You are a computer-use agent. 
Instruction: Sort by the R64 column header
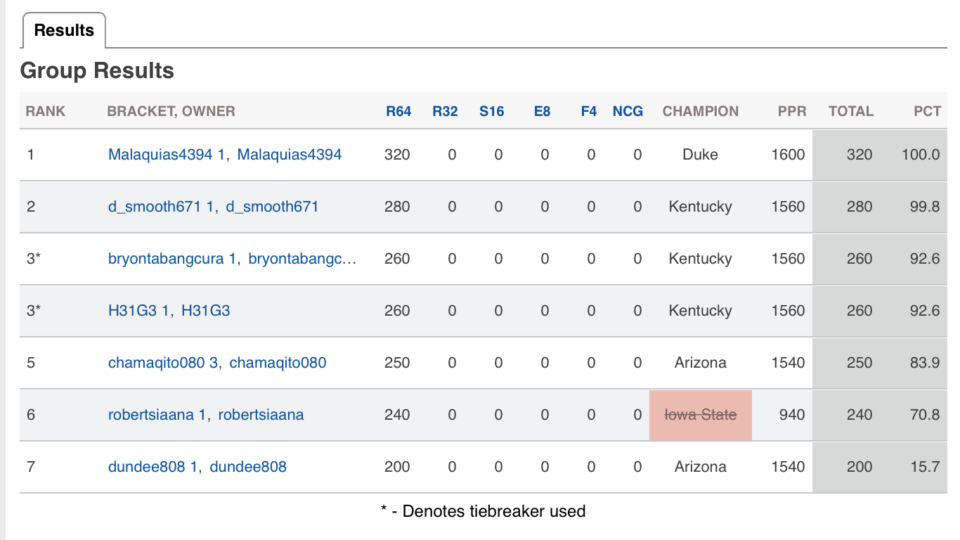398,111
